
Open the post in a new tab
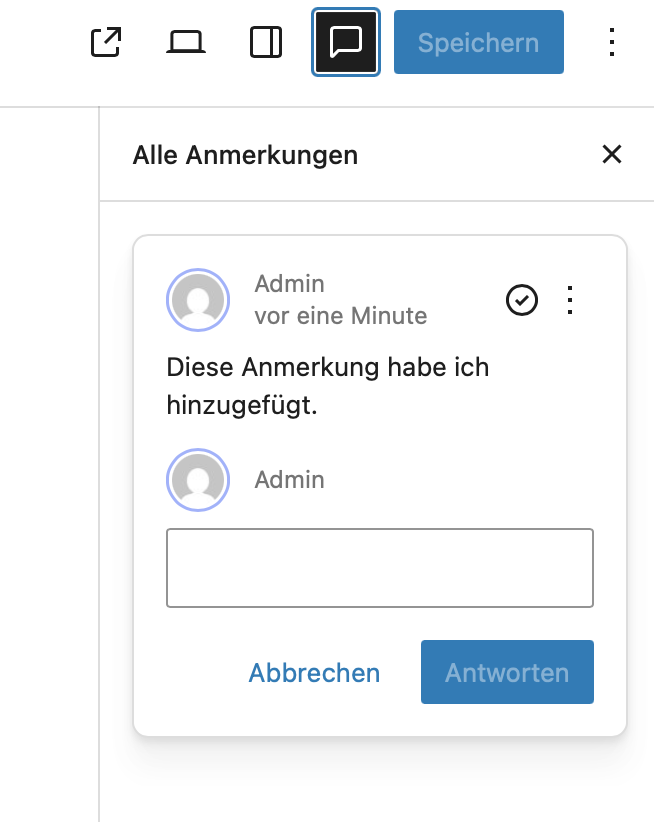click(105, 42)
